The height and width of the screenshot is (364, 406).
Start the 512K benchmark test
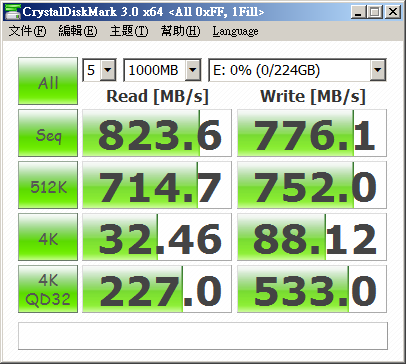(x=48, y=185)
